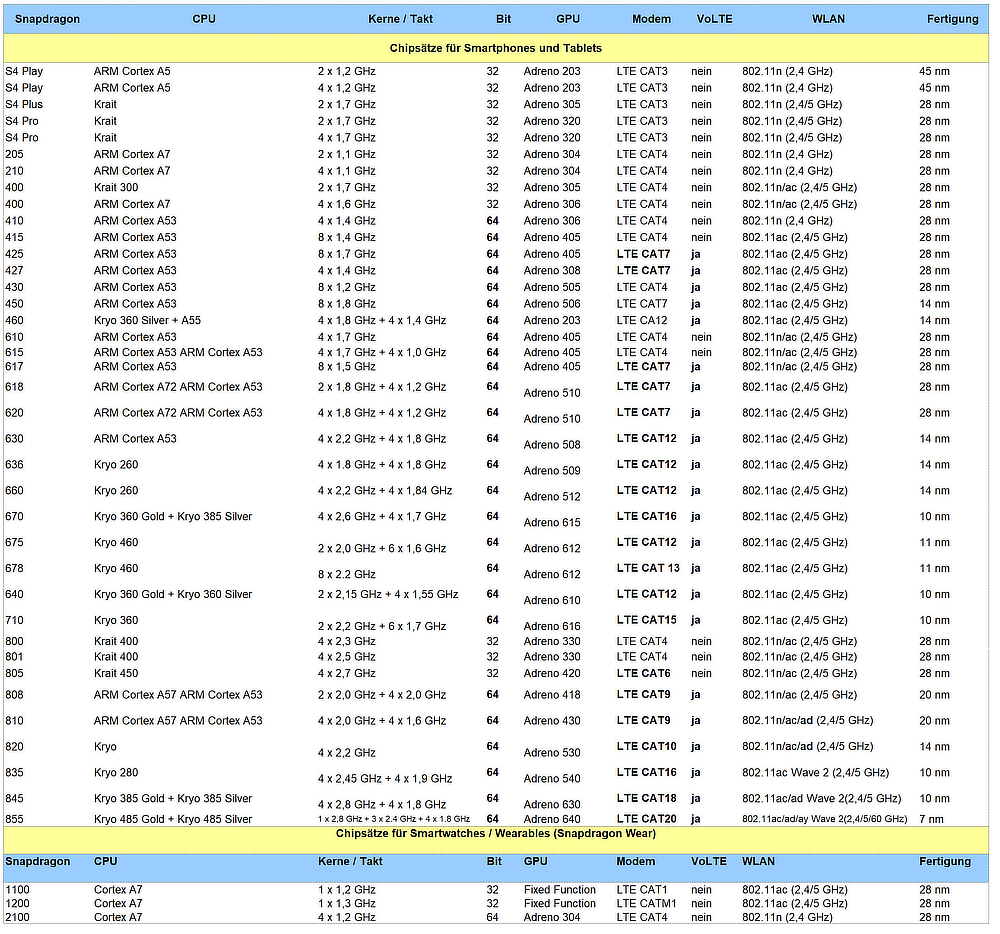This screenshot has height=934, width=1000.
Task: Click the 'VoLTE' header in the Wearables table header
Action: click(709, 861)
